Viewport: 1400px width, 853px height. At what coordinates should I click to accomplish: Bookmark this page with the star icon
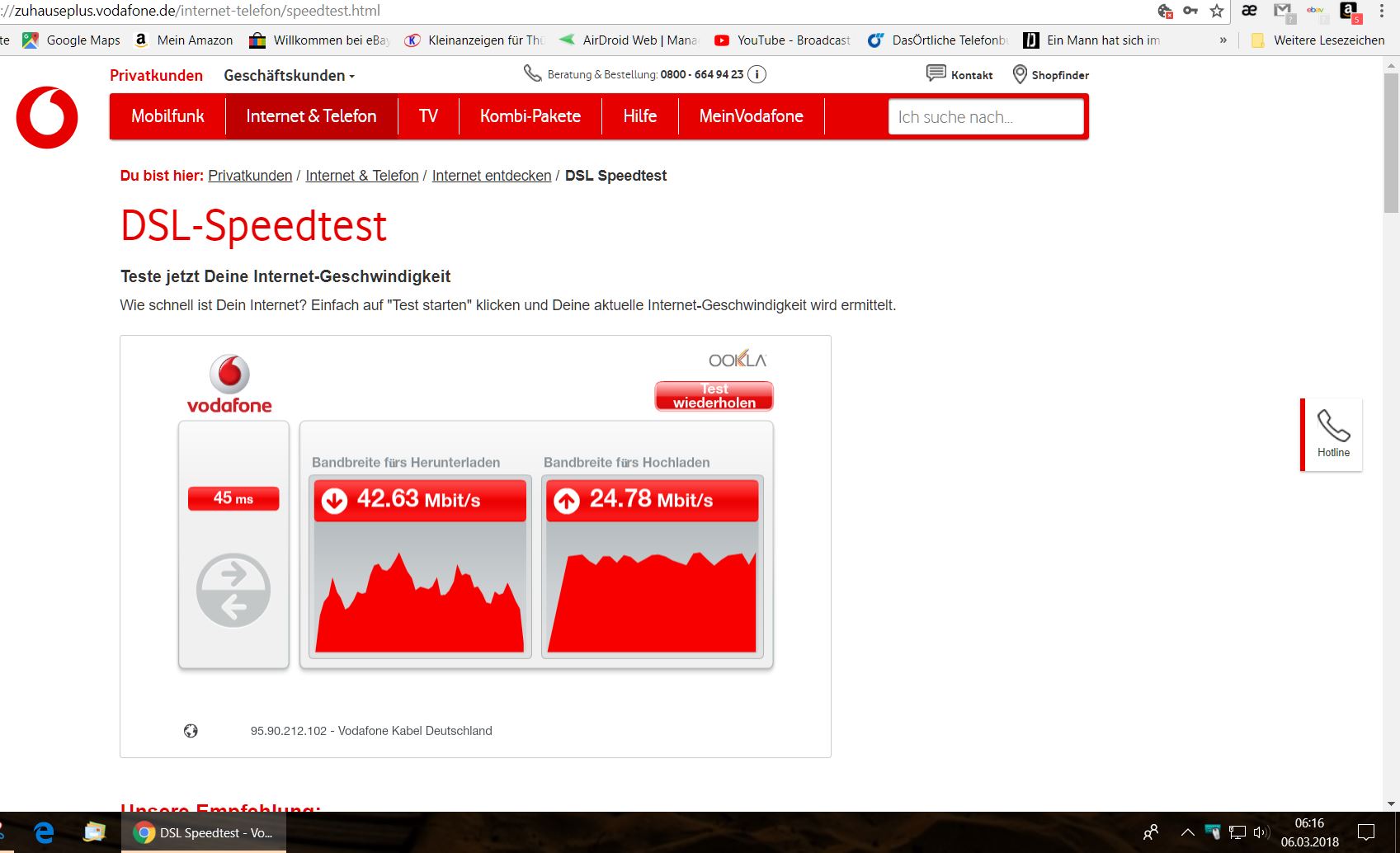(x=1217, y=11)
